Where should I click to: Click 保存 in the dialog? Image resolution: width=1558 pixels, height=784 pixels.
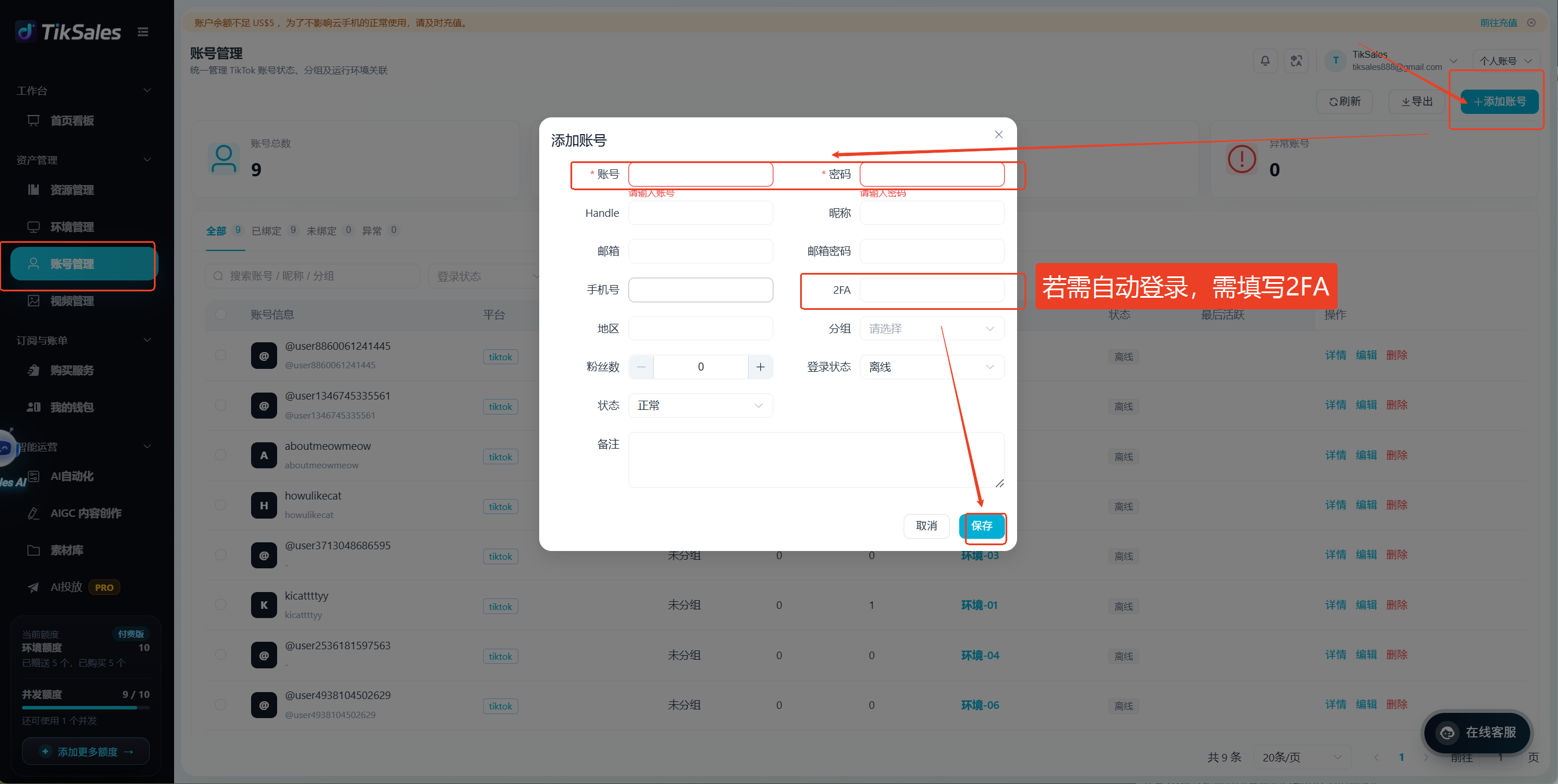982,526
